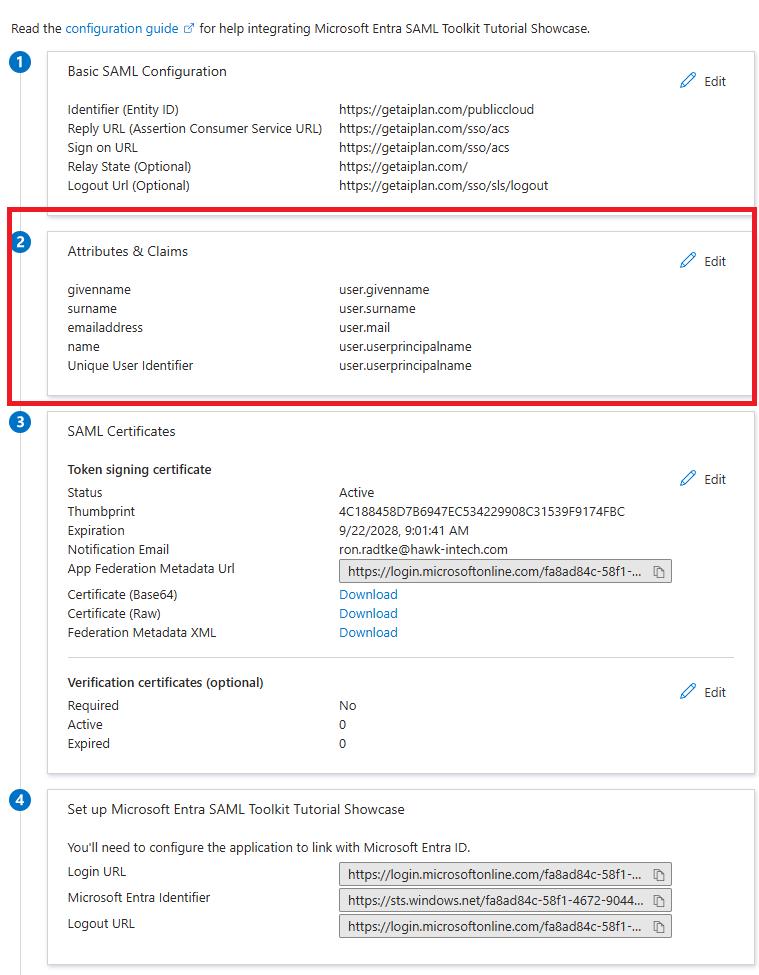Select step 2 circle marker
759x975 pixels.
coord(20,242)
